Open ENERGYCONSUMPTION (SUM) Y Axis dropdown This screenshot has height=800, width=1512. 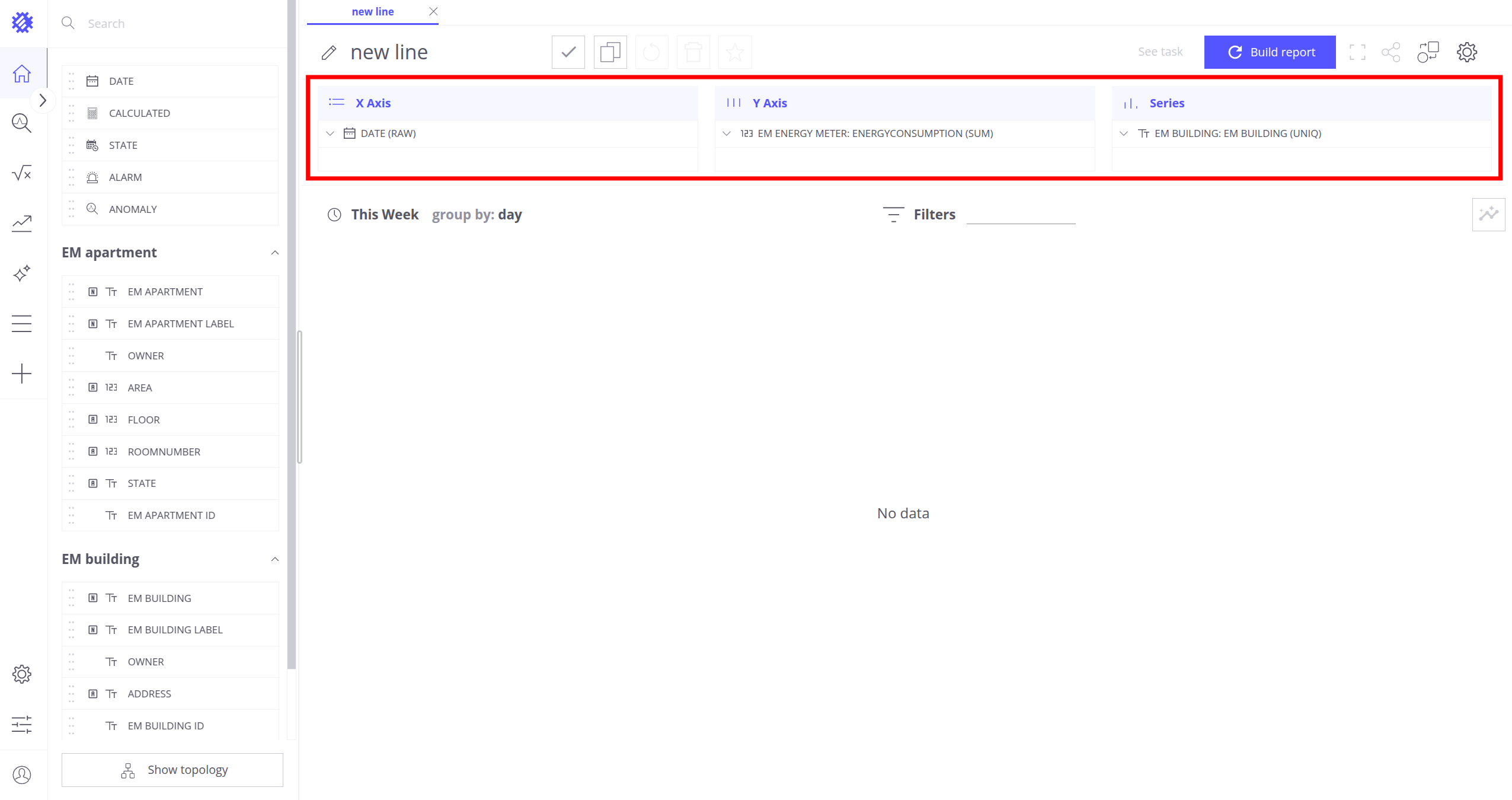pyautogui.click(x=727, y=133)
